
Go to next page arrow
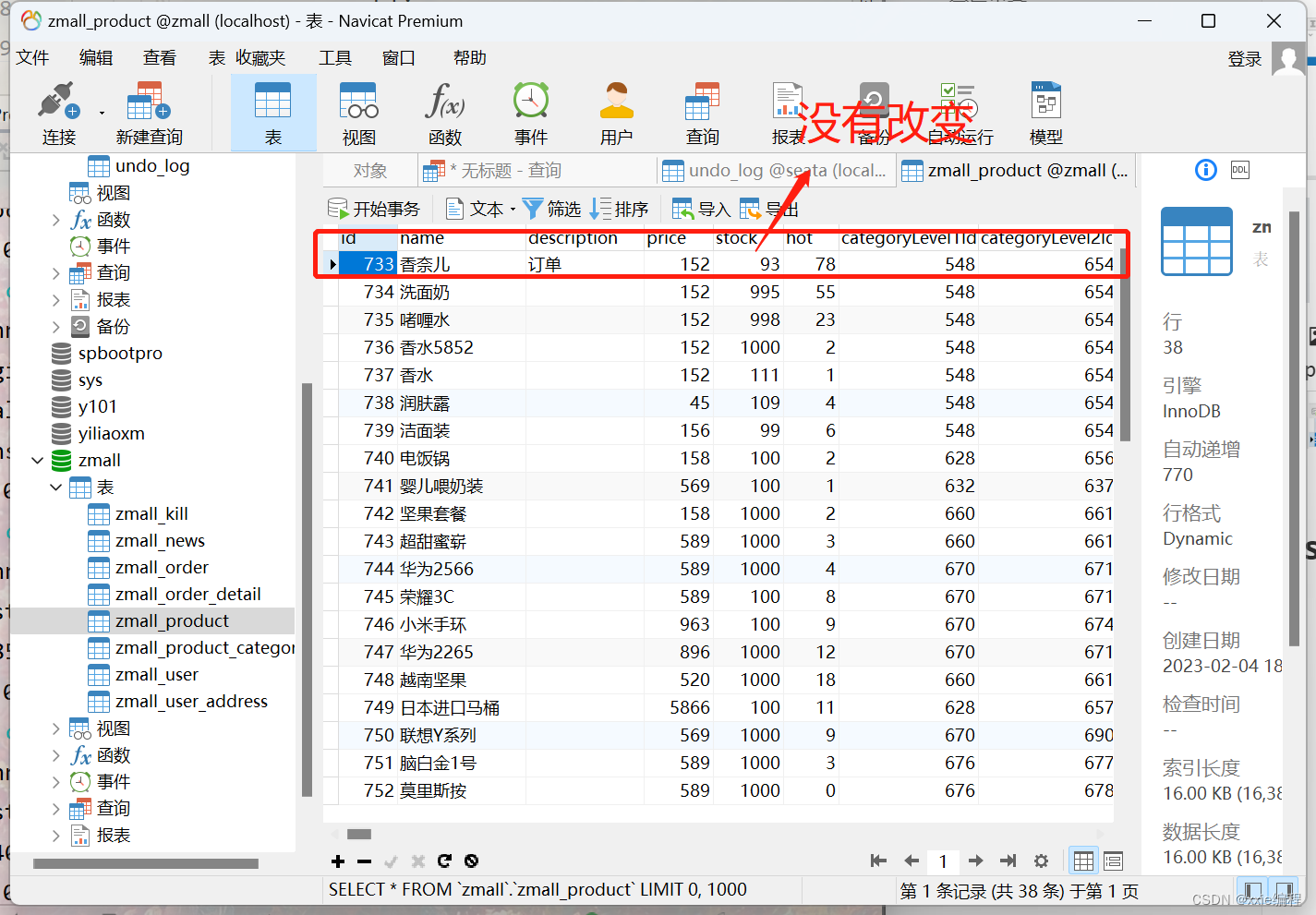[975, 861]
